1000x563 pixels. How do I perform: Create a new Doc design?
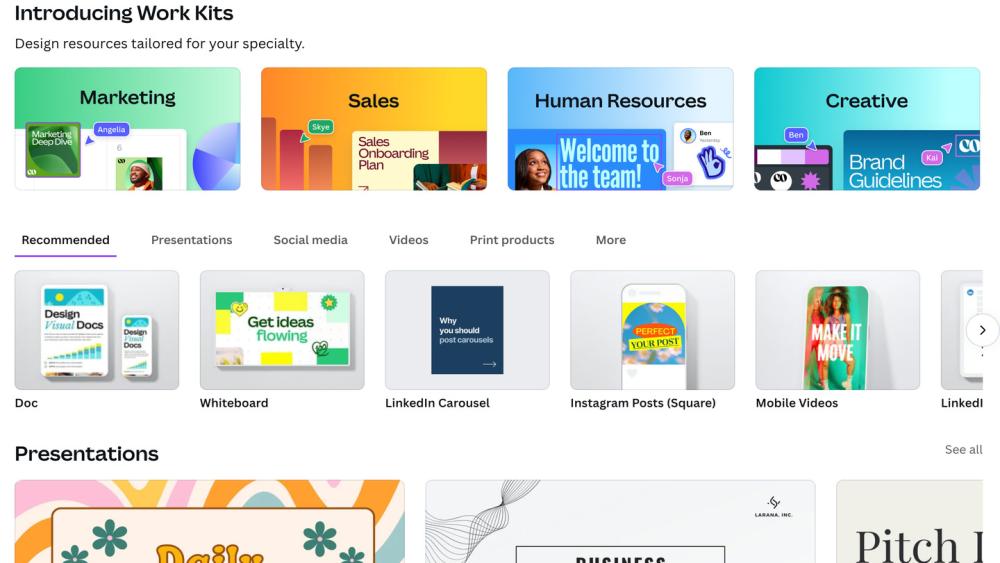click(x=97, y=330)
